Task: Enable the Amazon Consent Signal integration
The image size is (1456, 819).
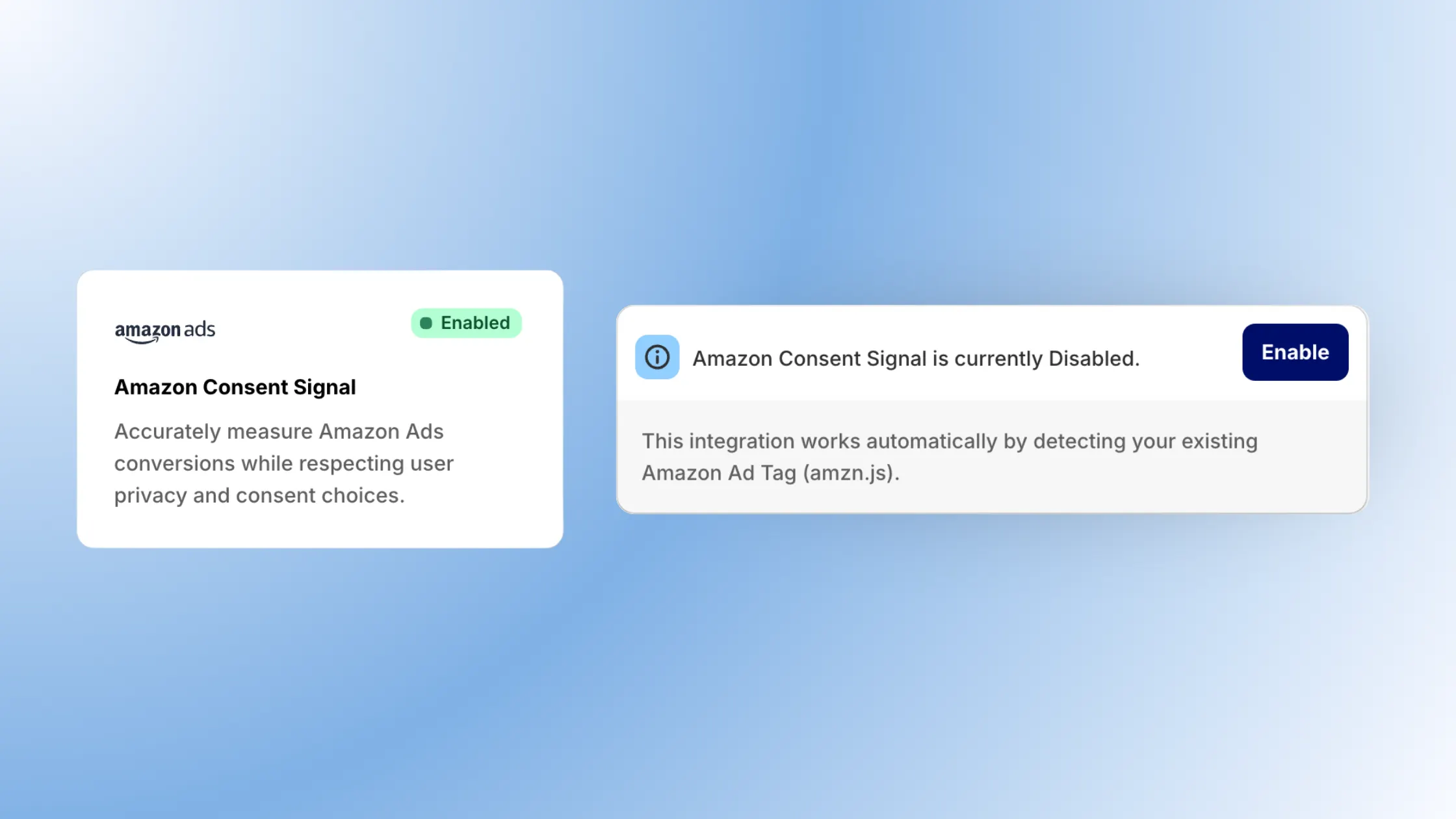Action: click(1295, 352)
